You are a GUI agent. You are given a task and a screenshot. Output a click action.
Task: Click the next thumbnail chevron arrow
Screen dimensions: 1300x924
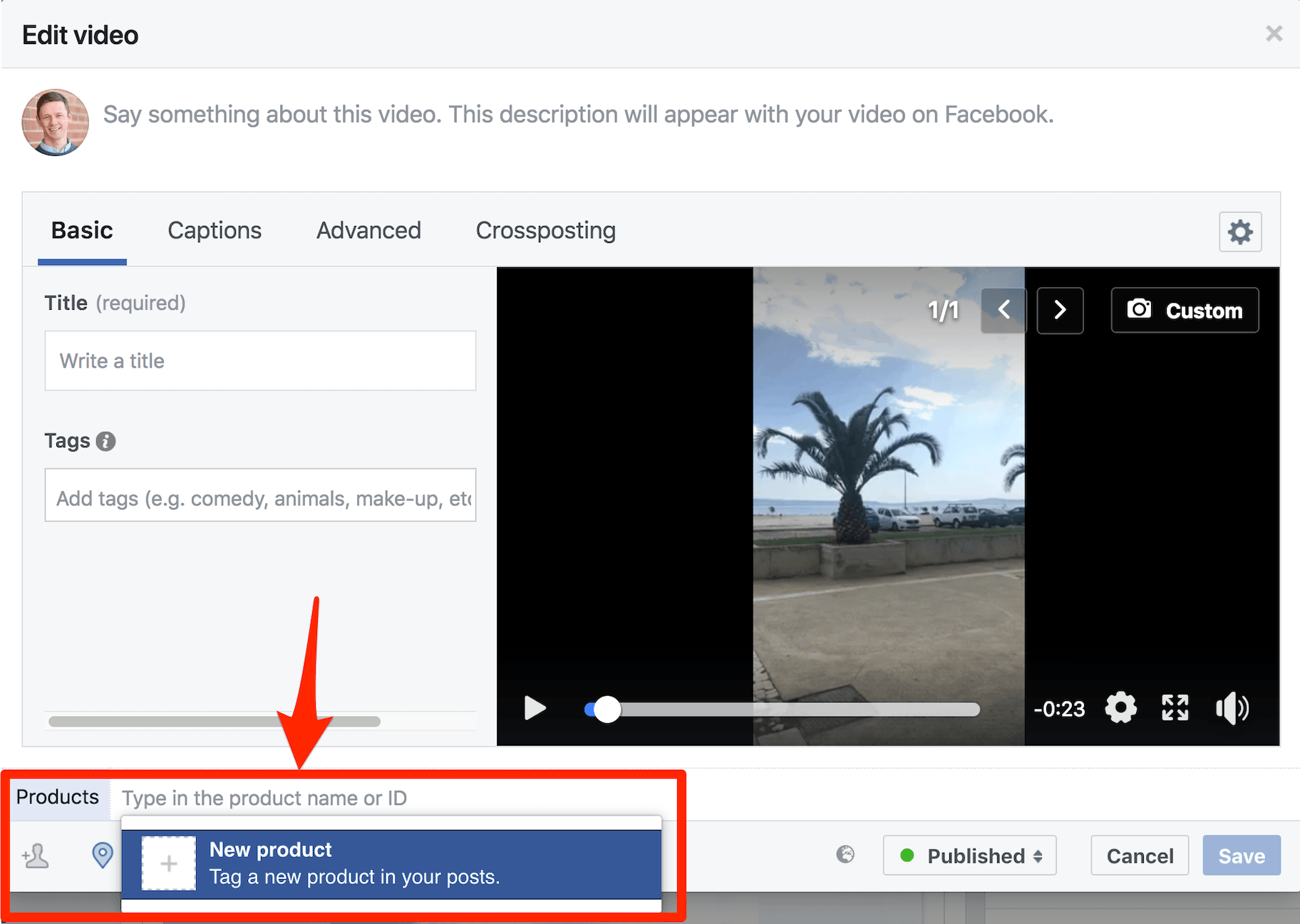pyautogui.click(x=1060, y=310)
